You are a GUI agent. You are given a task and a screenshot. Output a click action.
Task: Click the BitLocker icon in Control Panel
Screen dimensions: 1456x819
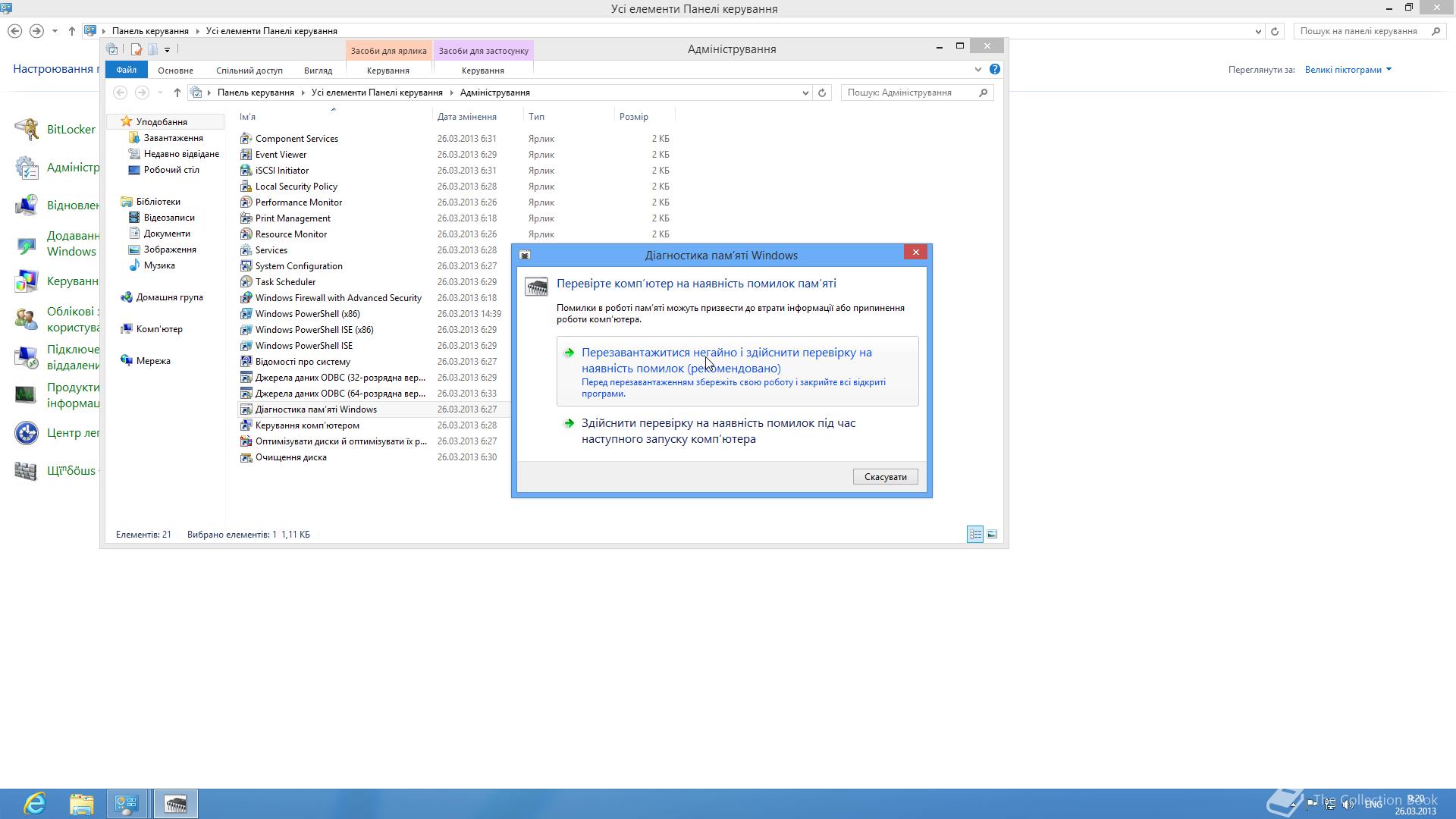pyautogui.click(x=27, y=130)
